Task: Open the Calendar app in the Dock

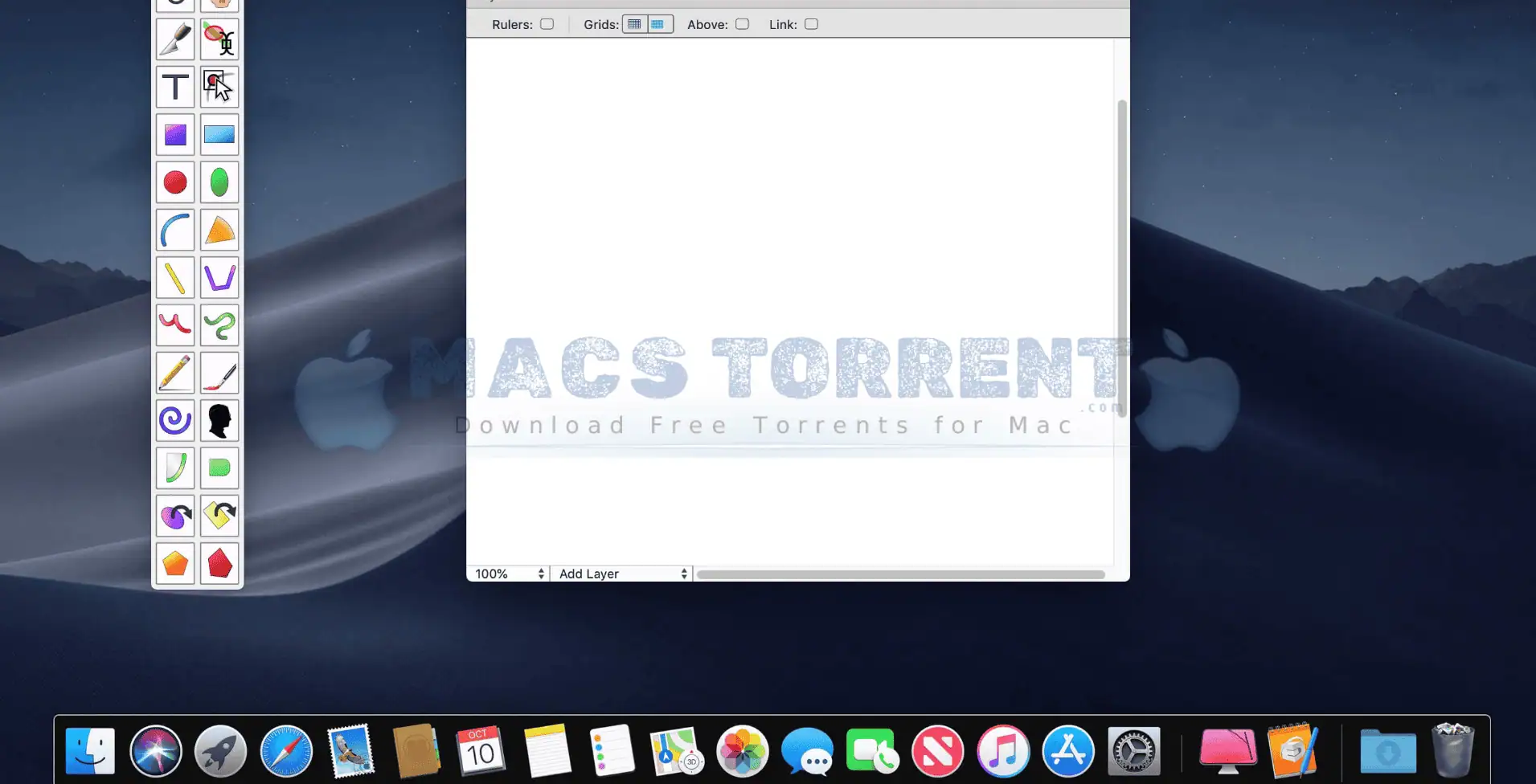Action: click(481, 752)
